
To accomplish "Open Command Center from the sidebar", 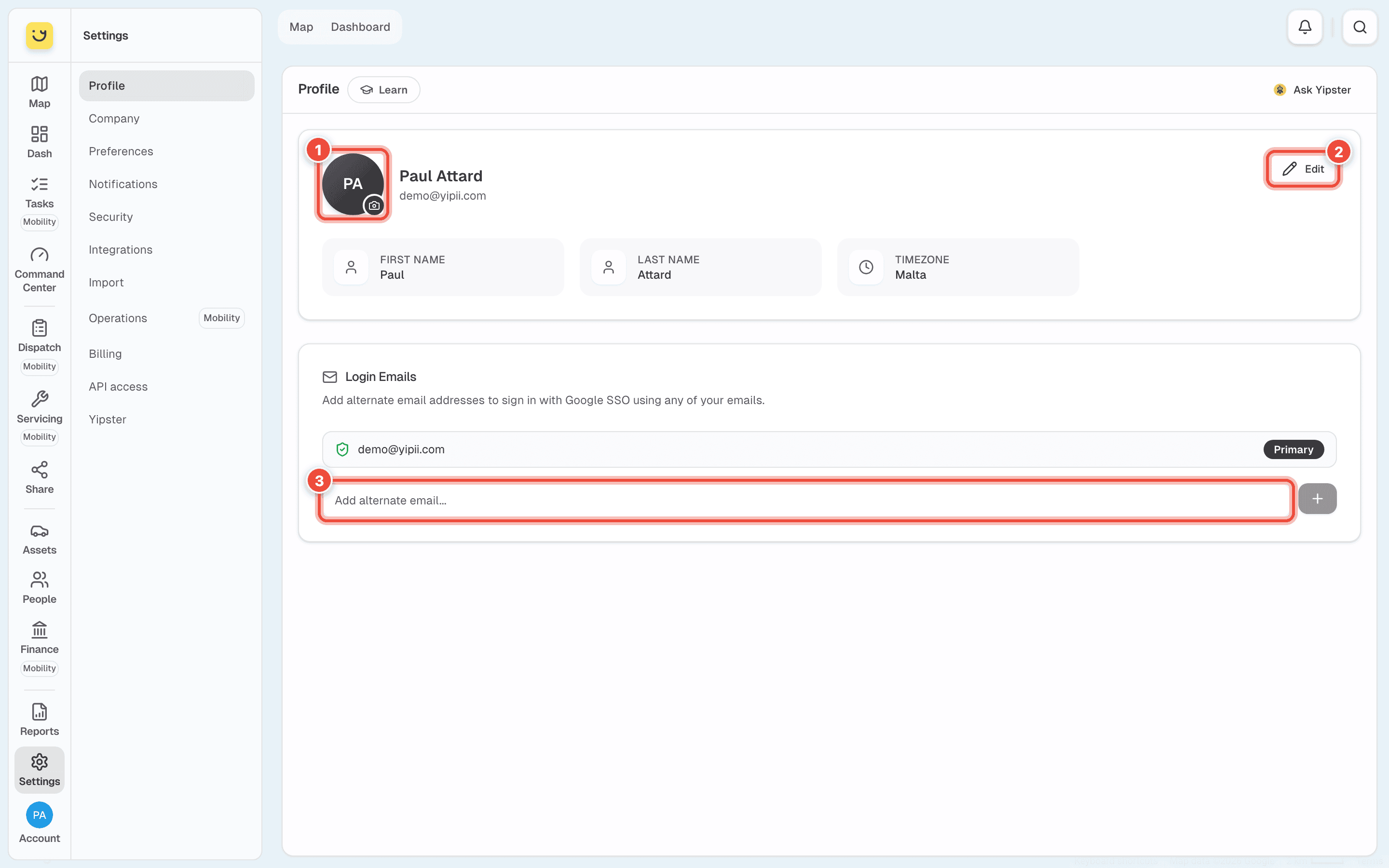I will (39, 270).
